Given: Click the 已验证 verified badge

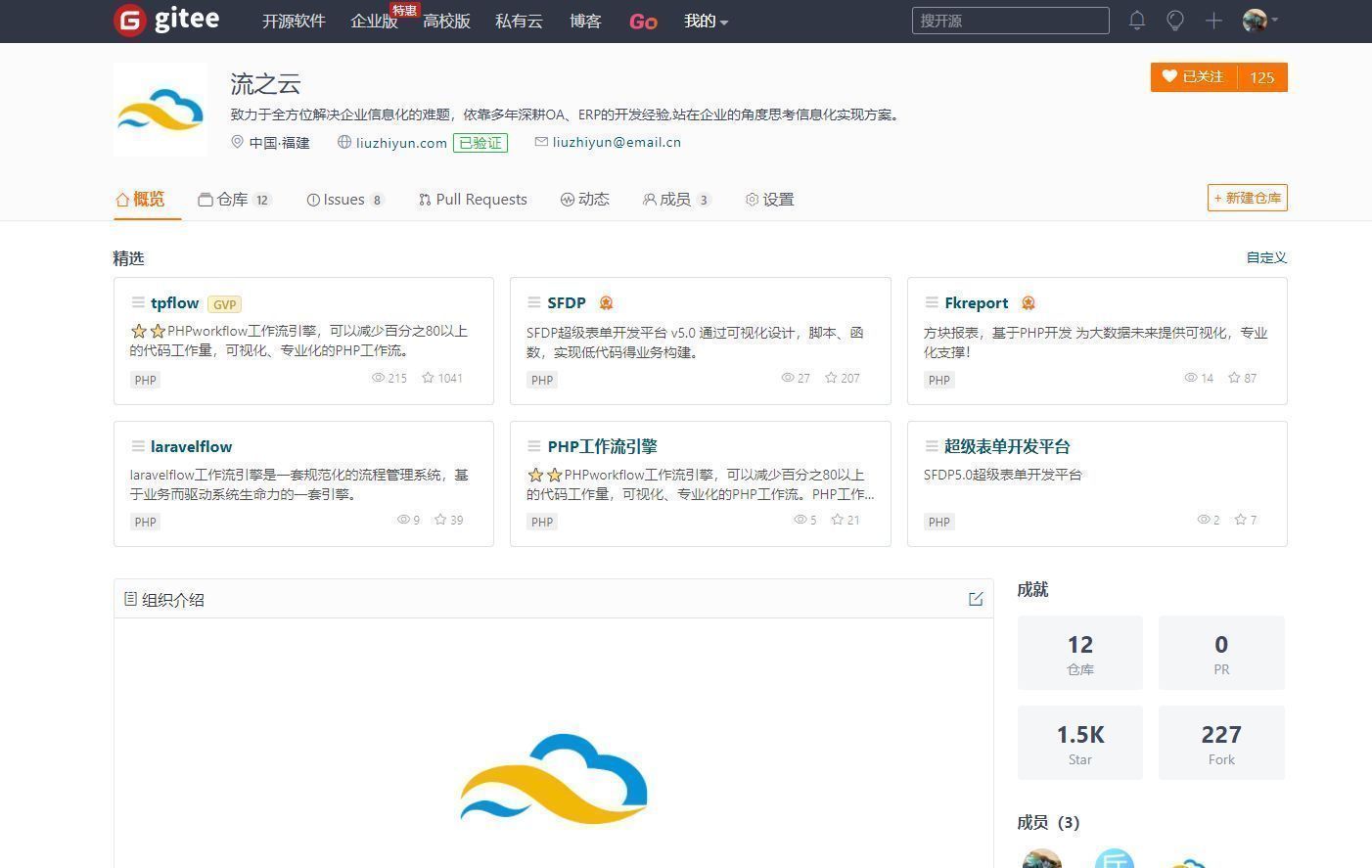Looking at the screenshot, I should [480, 143].
